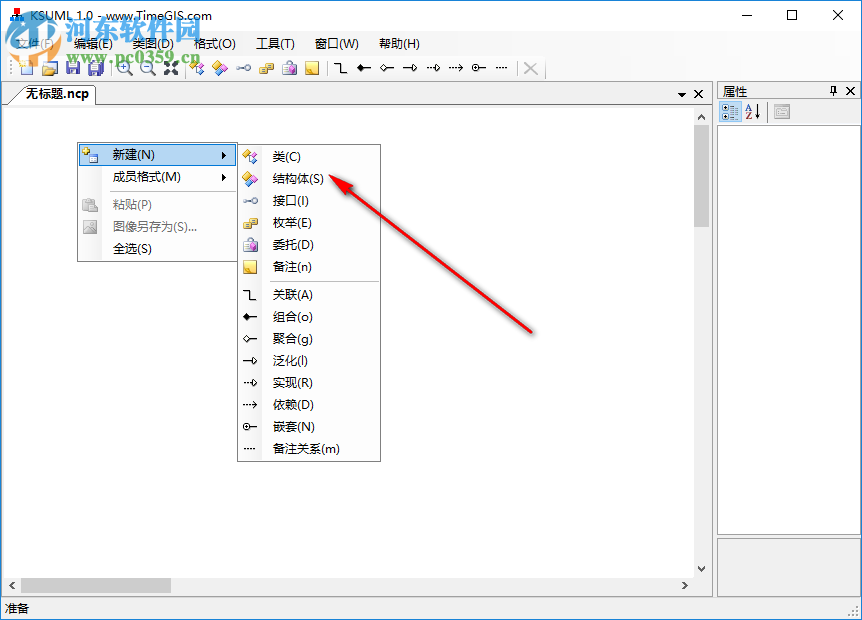Select the Interface tool on the toolbar
862x620 pixels.
[x=243, y=68]
